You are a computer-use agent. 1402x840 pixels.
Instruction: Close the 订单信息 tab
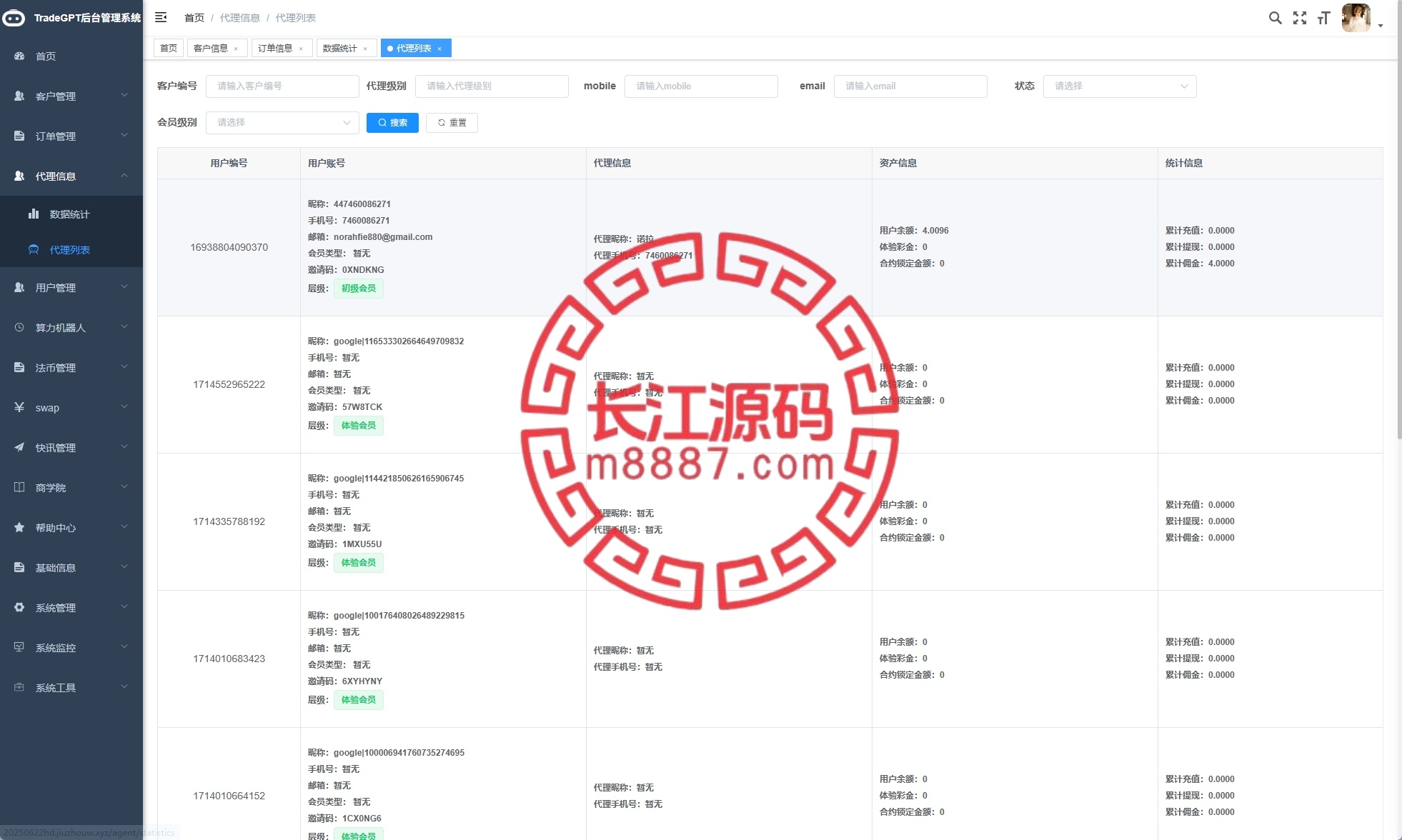coord(301,49)
